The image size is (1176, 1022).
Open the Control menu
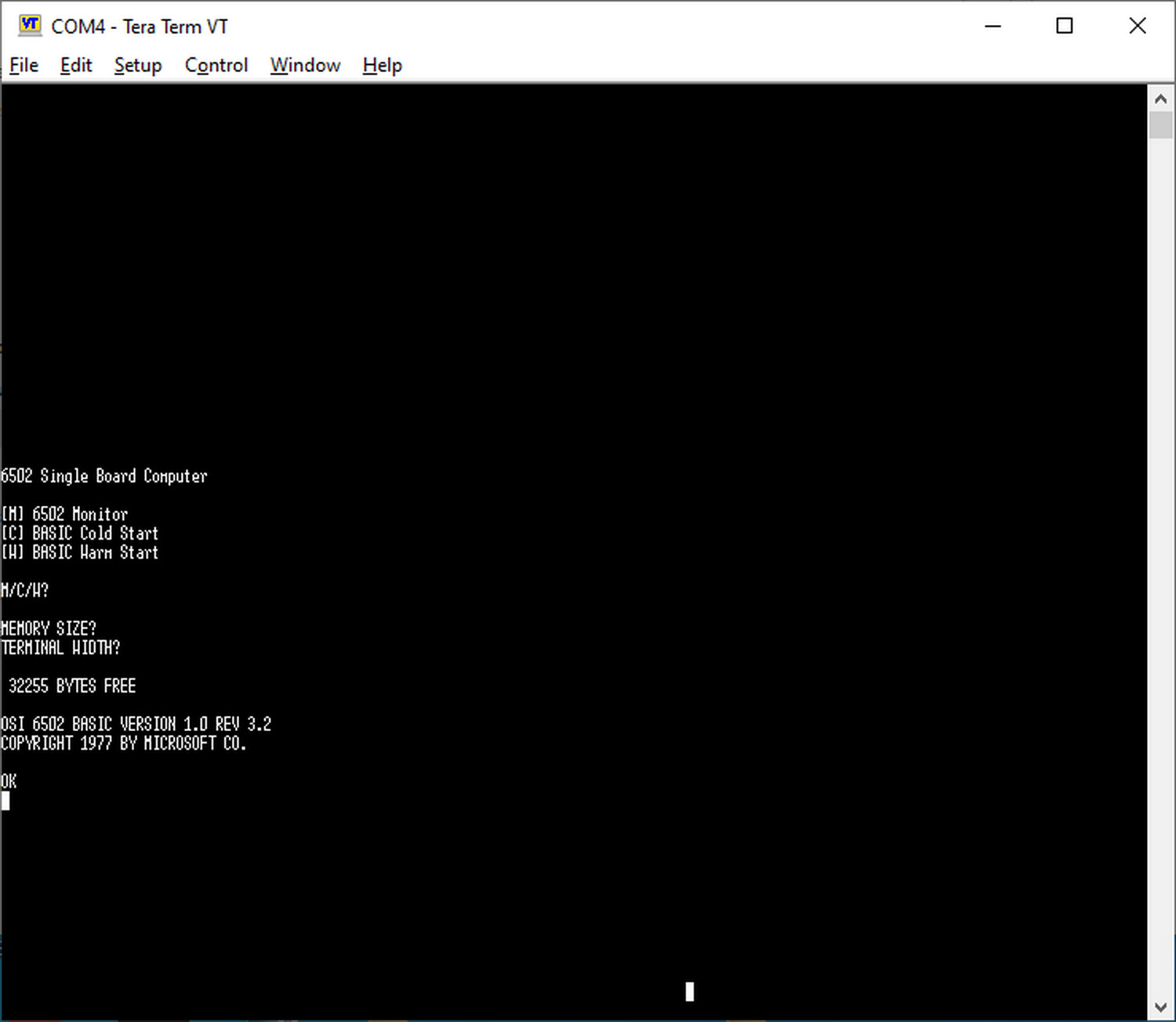click(x=216, y=65)
